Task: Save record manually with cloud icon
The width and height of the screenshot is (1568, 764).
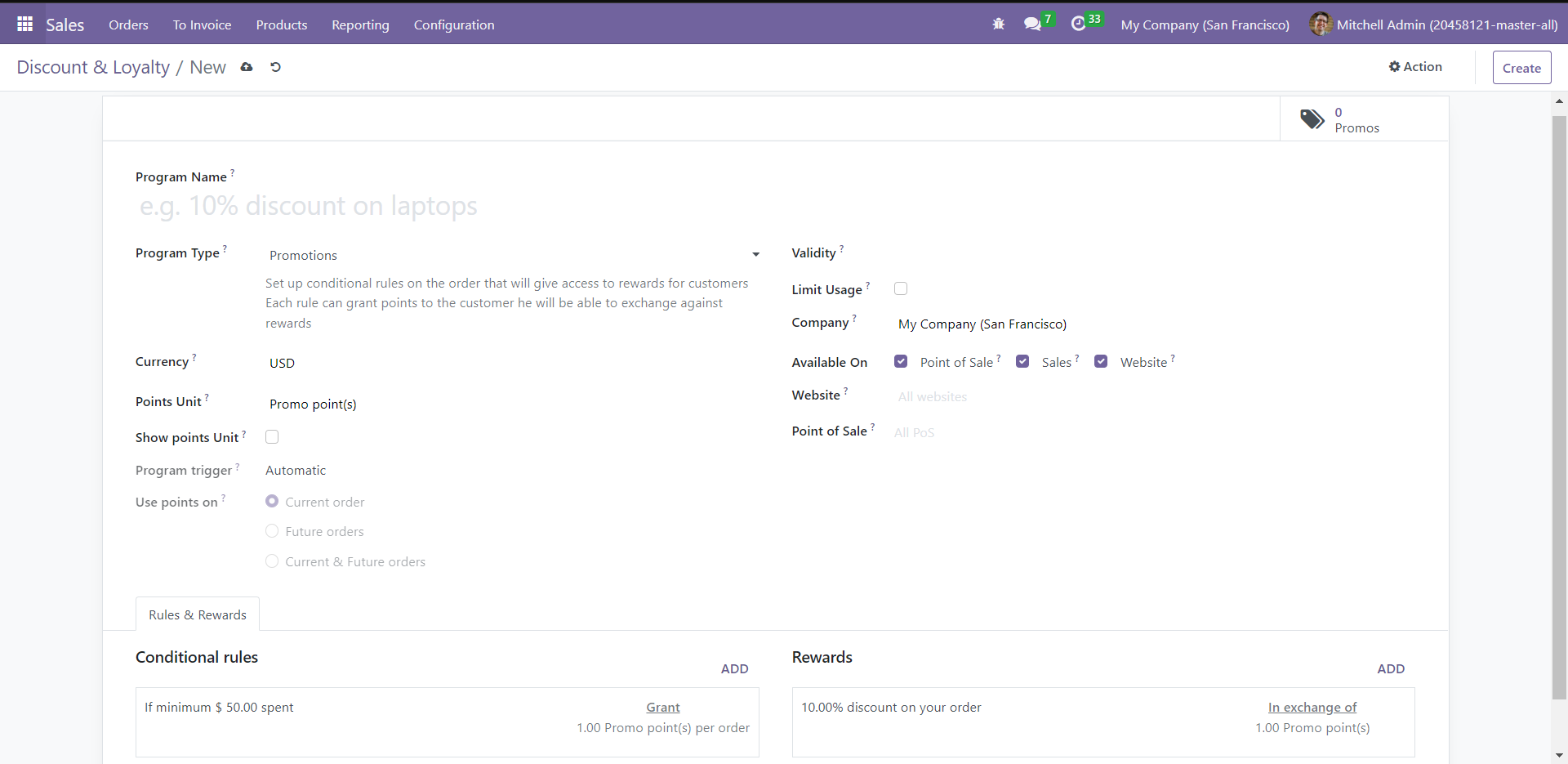Action: pyautogui.click(x=247, y=67)
